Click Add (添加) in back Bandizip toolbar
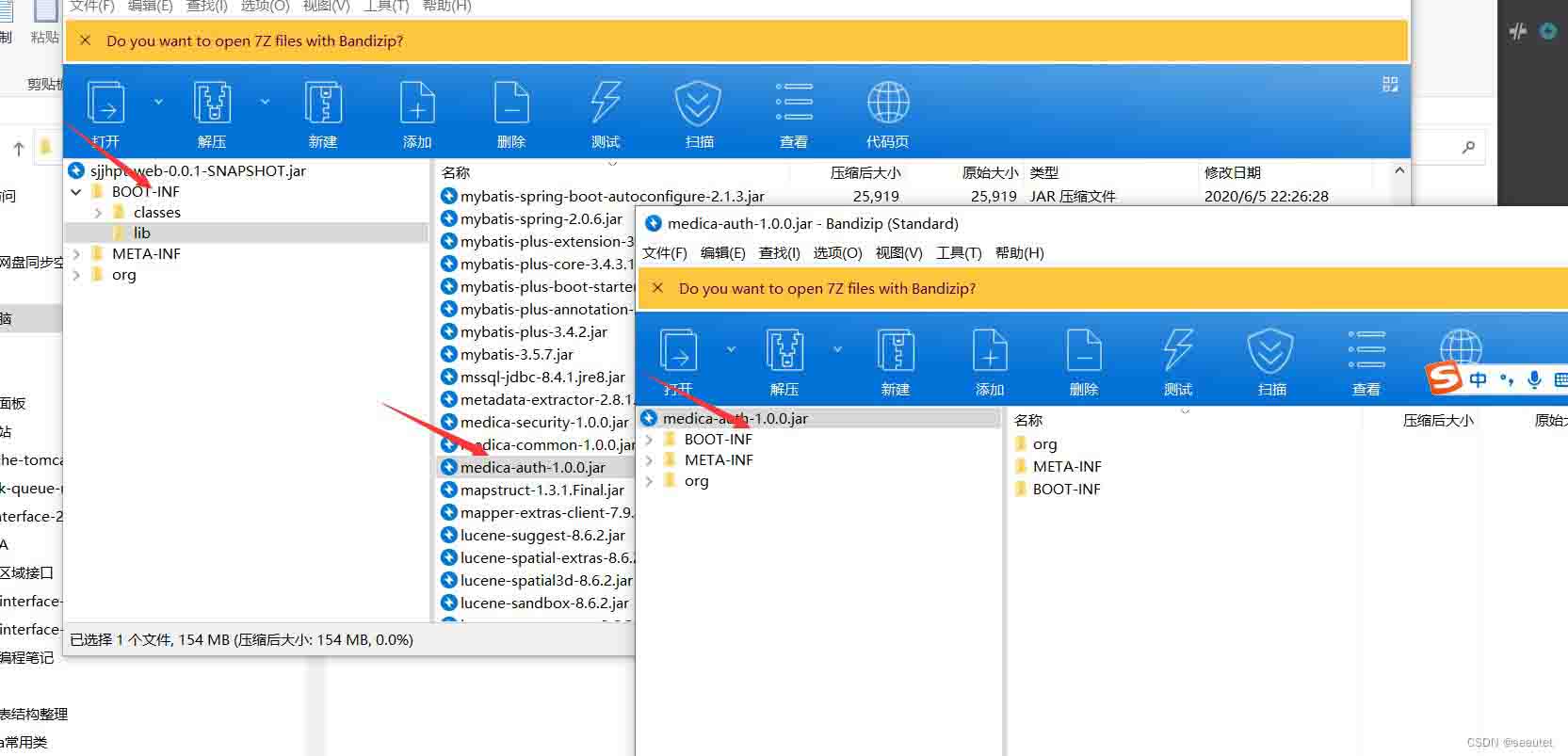The image size is (1568, 756). click(417, 115)
